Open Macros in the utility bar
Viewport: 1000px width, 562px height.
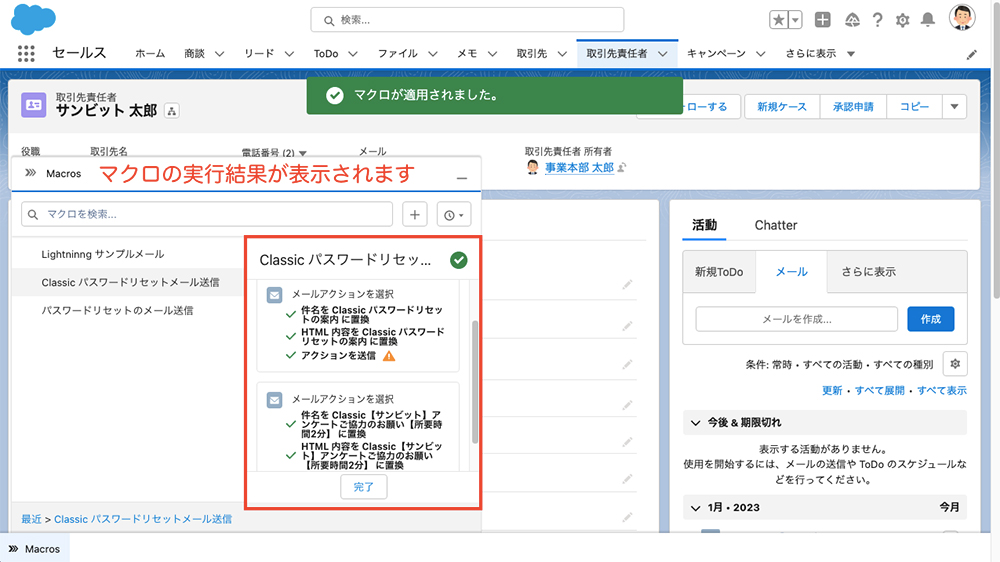(x=34, y=549)
